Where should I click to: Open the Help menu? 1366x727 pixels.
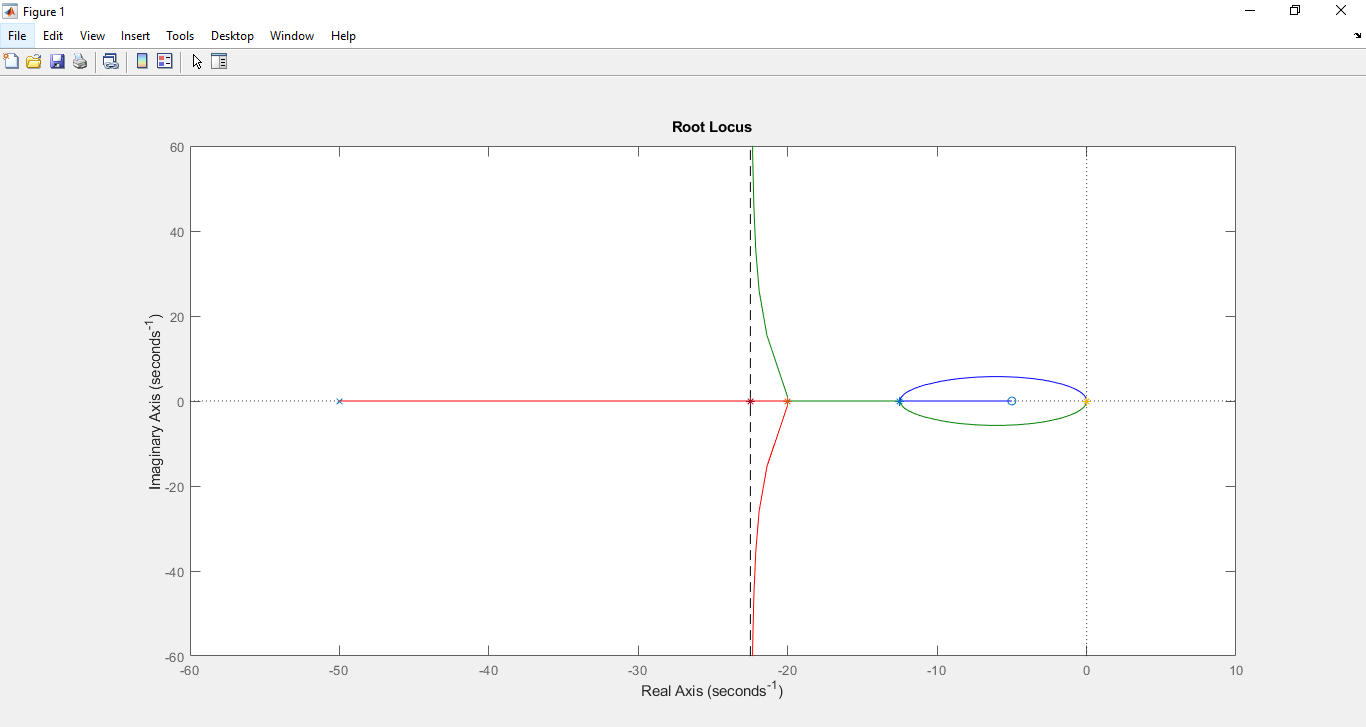343,36
